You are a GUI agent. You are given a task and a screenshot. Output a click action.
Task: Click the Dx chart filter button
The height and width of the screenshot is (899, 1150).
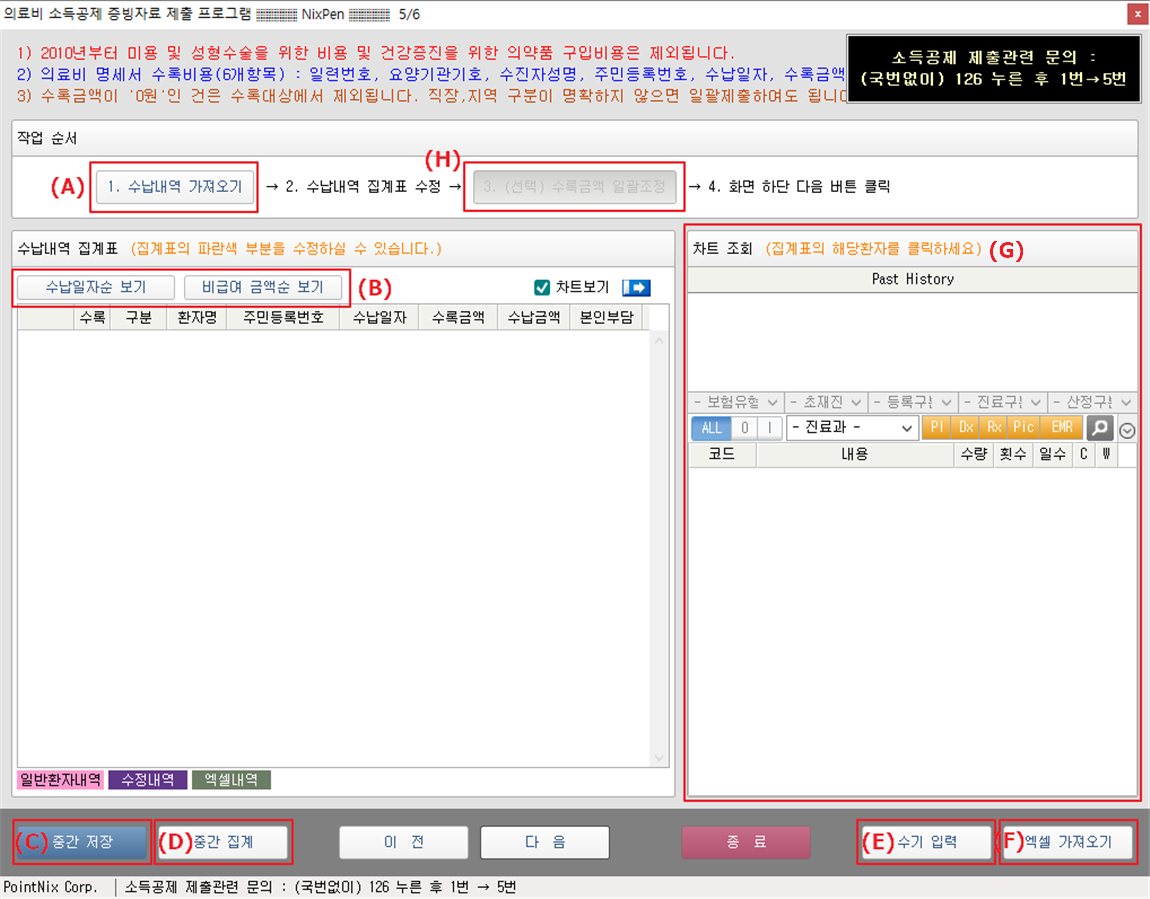[x=965, y=427]
